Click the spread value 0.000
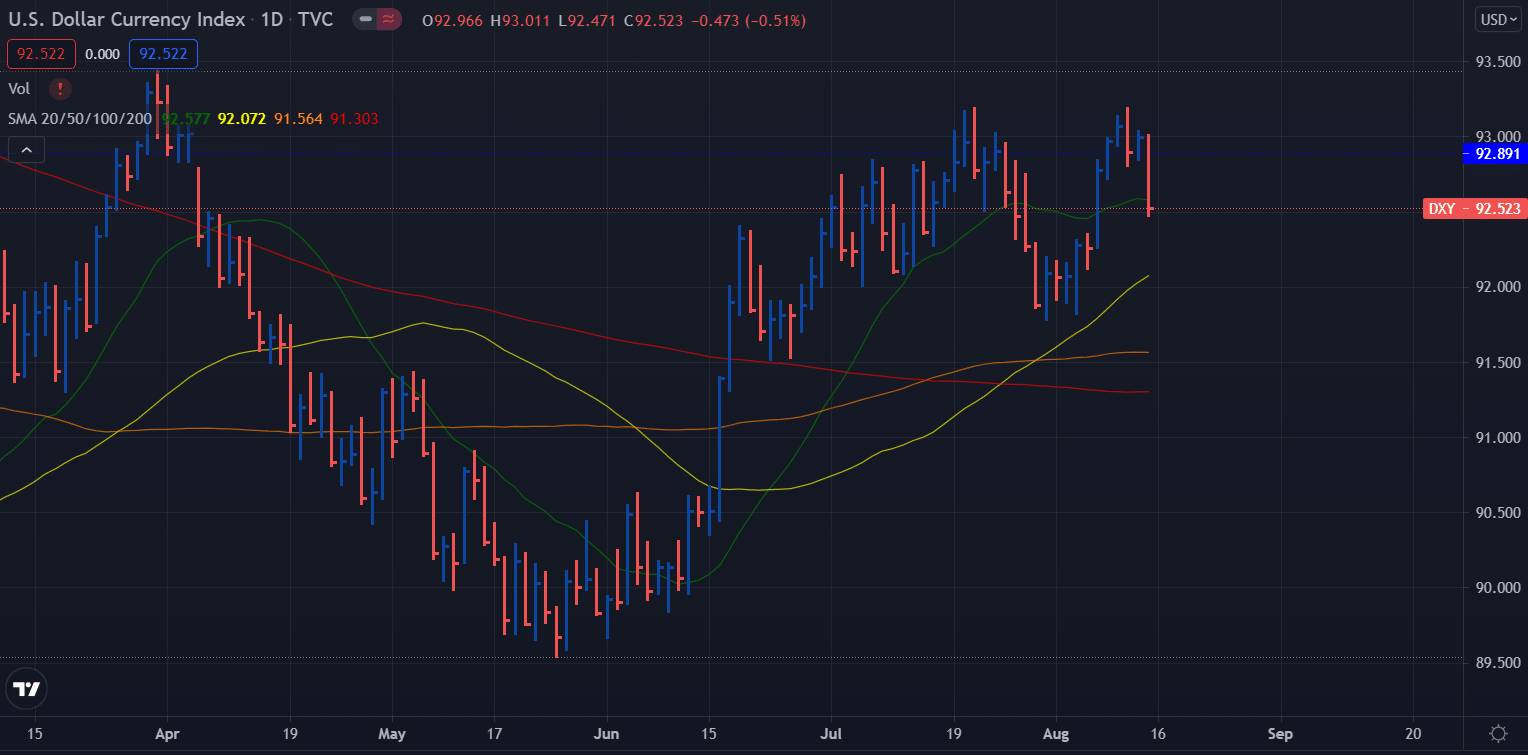1528x755 pixels. click(102, 54)
